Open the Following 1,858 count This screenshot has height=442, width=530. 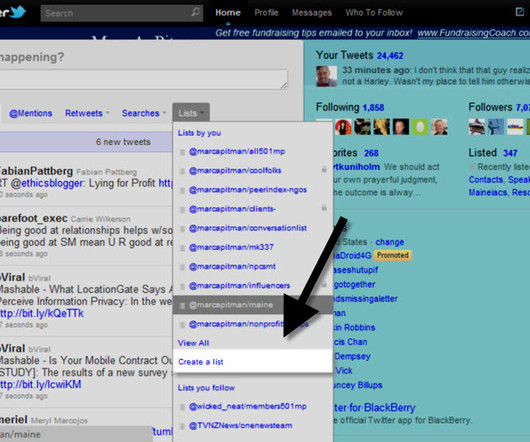pyautogui.click(x=373, y=108)
